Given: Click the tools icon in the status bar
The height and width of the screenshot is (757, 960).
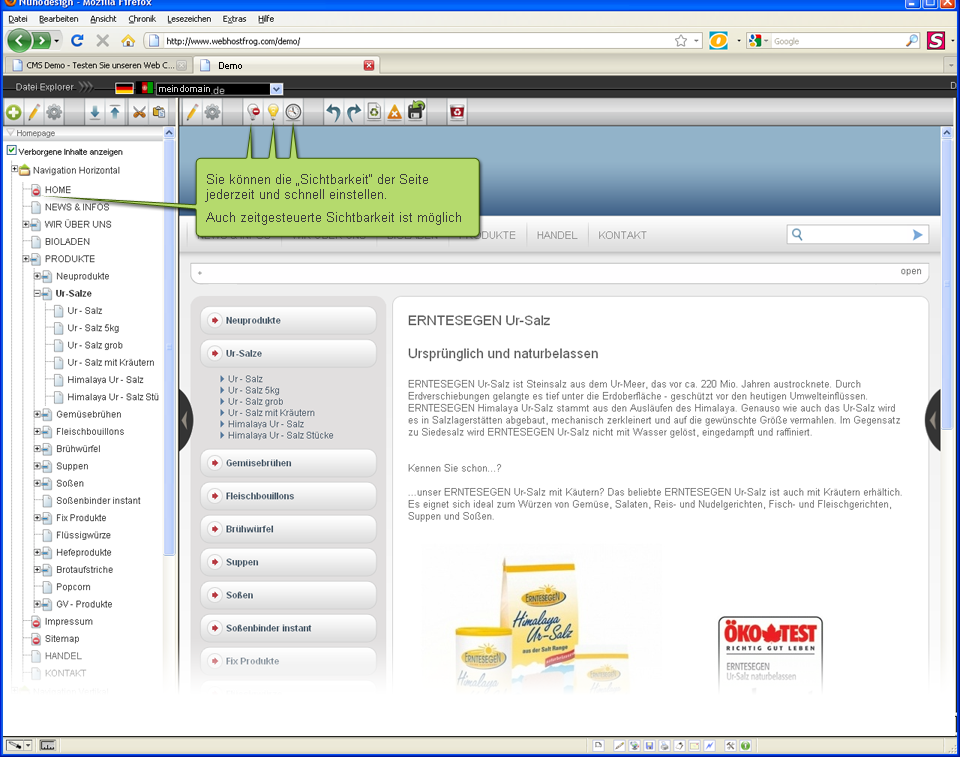Looking at the screenshot, I should tap(730, 745).
